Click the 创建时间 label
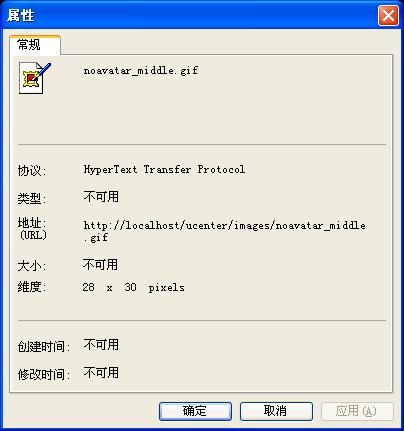This screenshot has width=404, height=431. pyautogui.click(x=44, y=347)
